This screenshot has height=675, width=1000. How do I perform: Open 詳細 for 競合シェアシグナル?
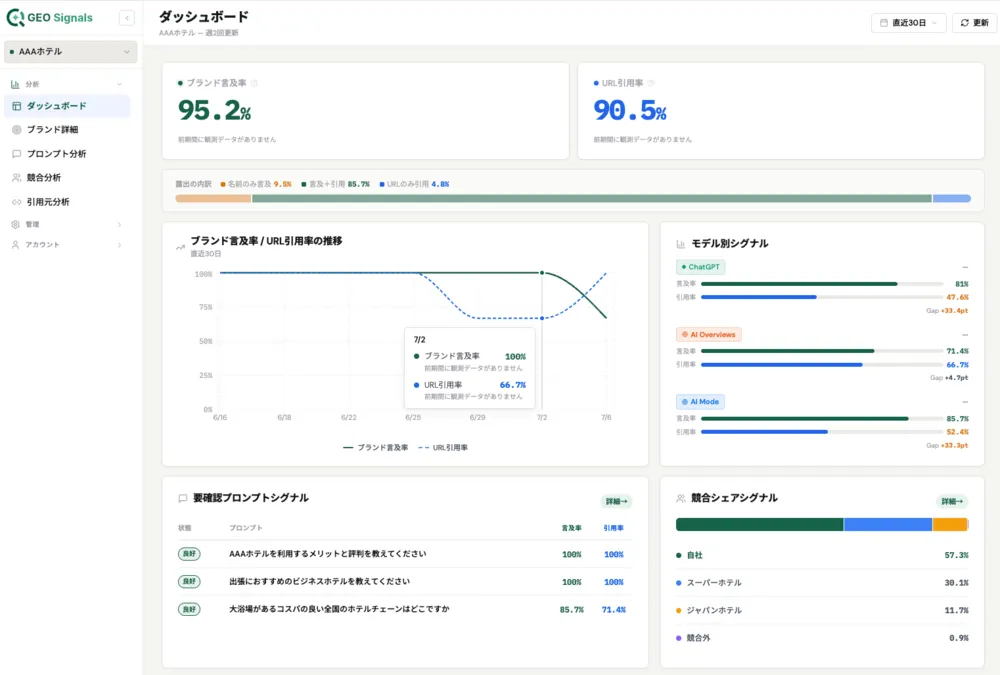952,501
